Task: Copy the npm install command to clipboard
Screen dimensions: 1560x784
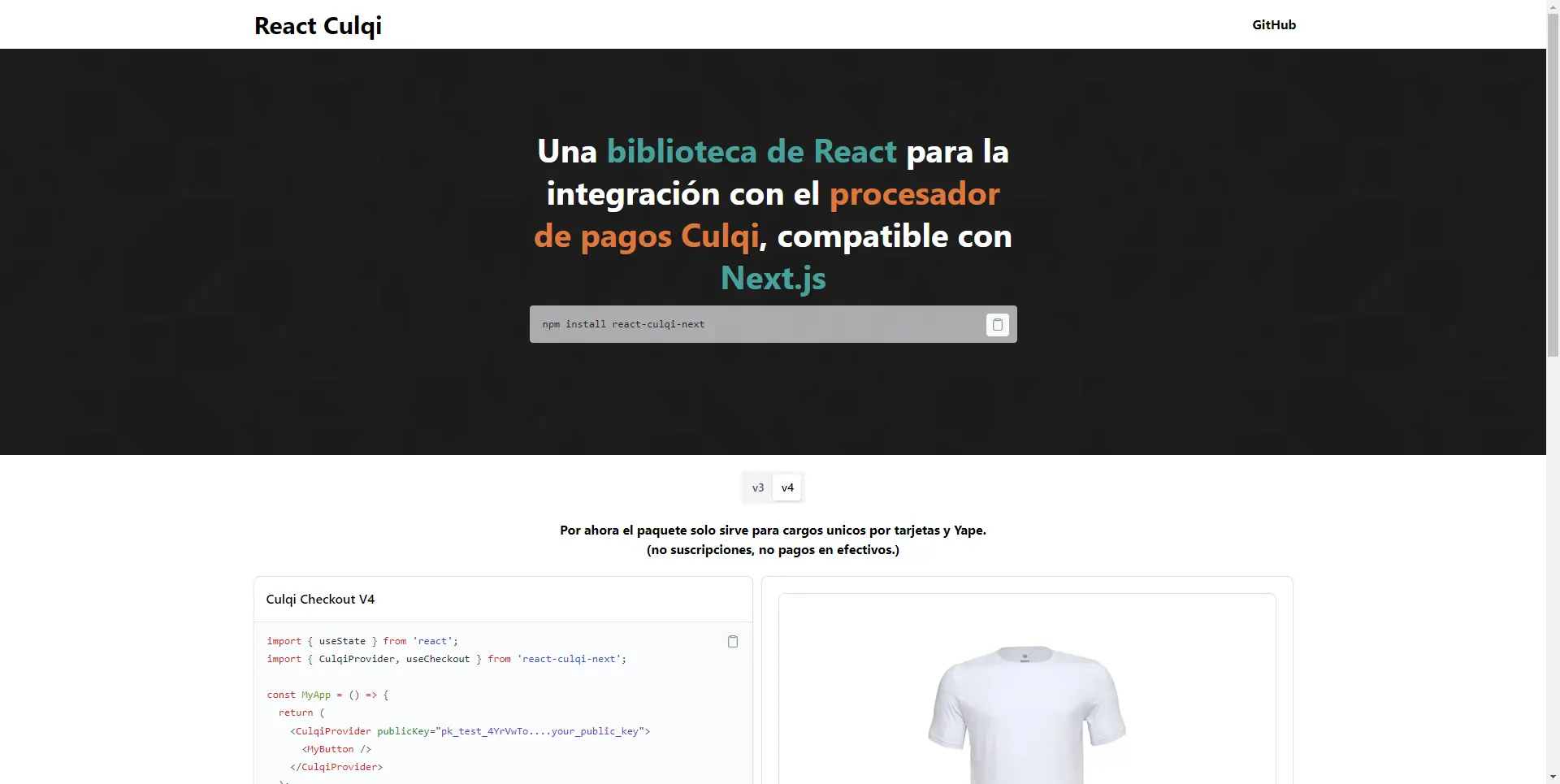Action: 997,324
